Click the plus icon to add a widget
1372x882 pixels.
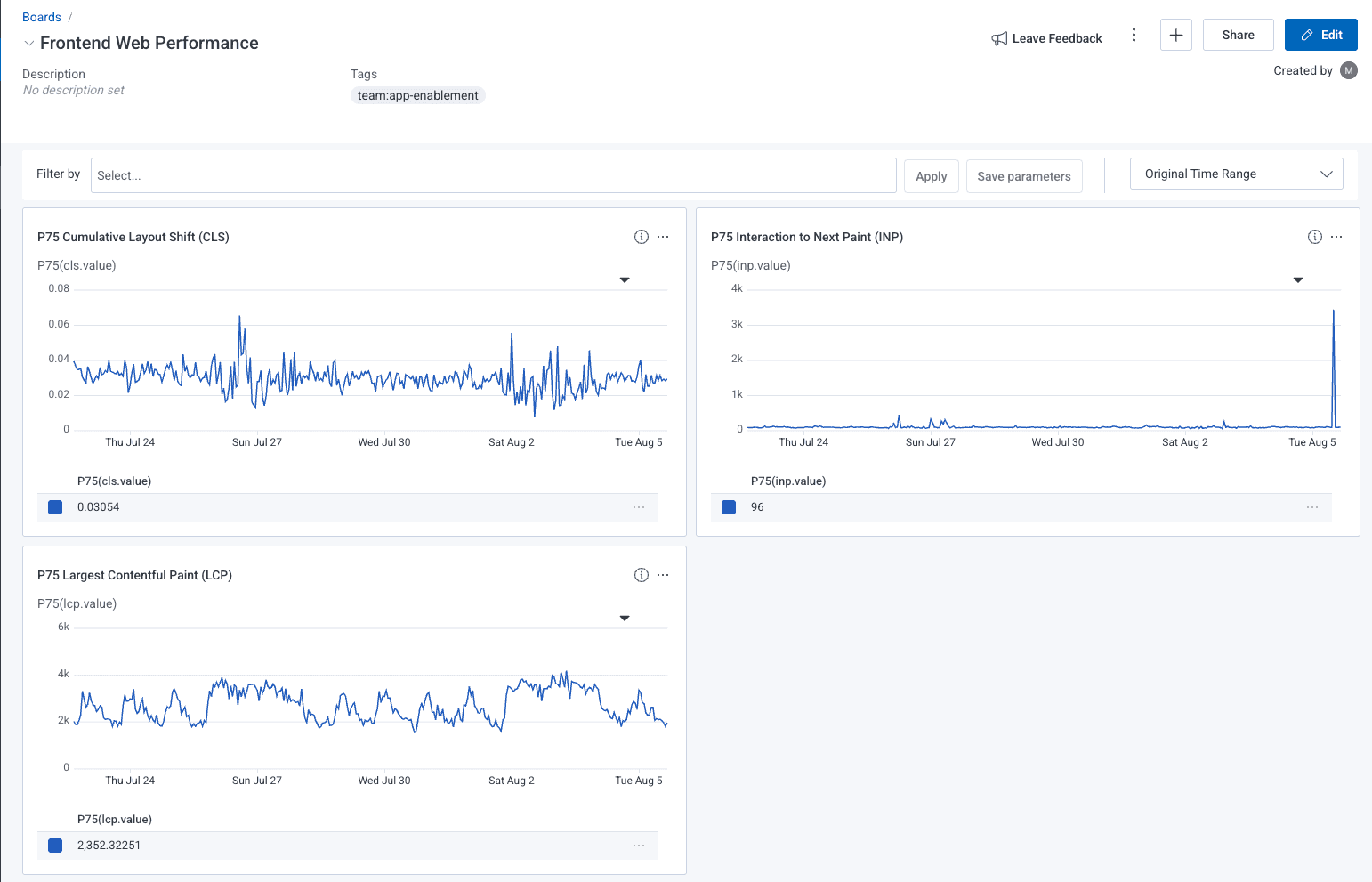pos(1175,35)
